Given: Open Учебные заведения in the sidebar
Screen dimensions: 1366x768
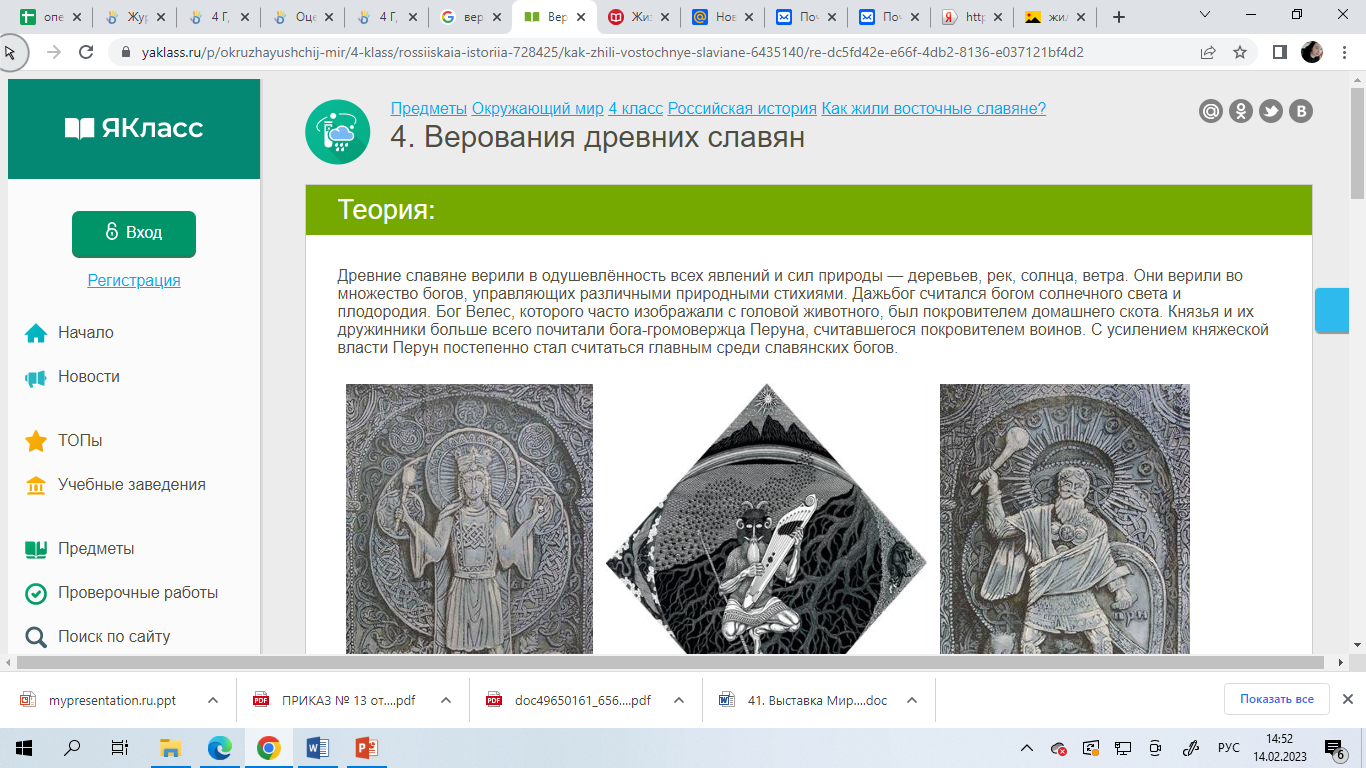Looking at the screenshot, I should [x=132, y=484].
